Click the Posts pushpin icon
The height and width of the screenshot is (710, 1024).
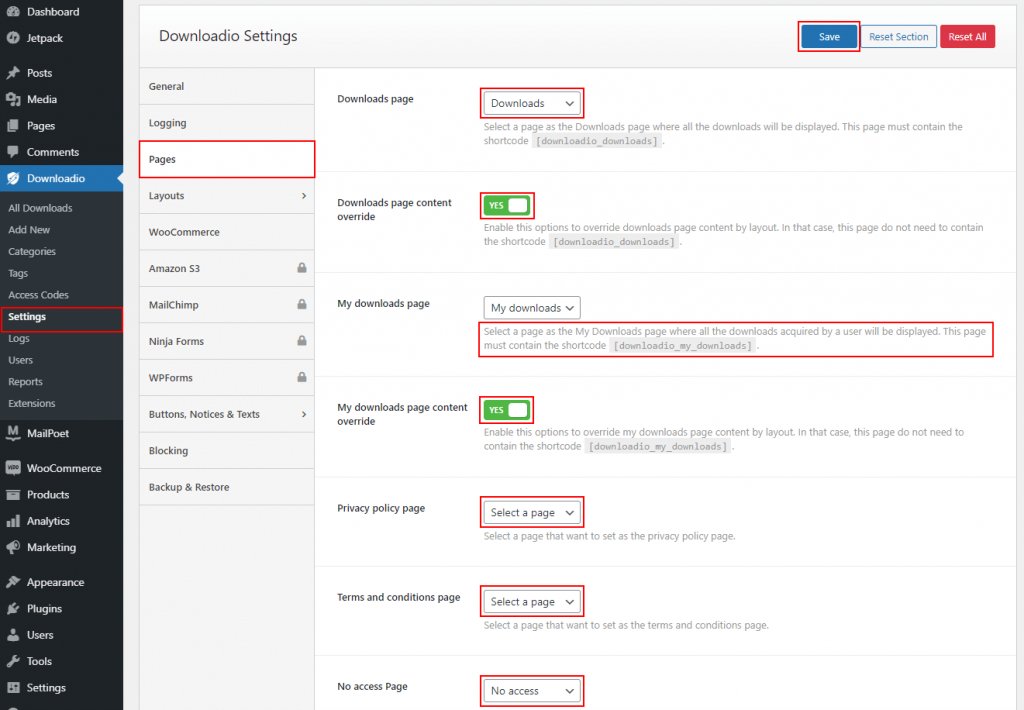pyautogui.click(x=13, y=73)
